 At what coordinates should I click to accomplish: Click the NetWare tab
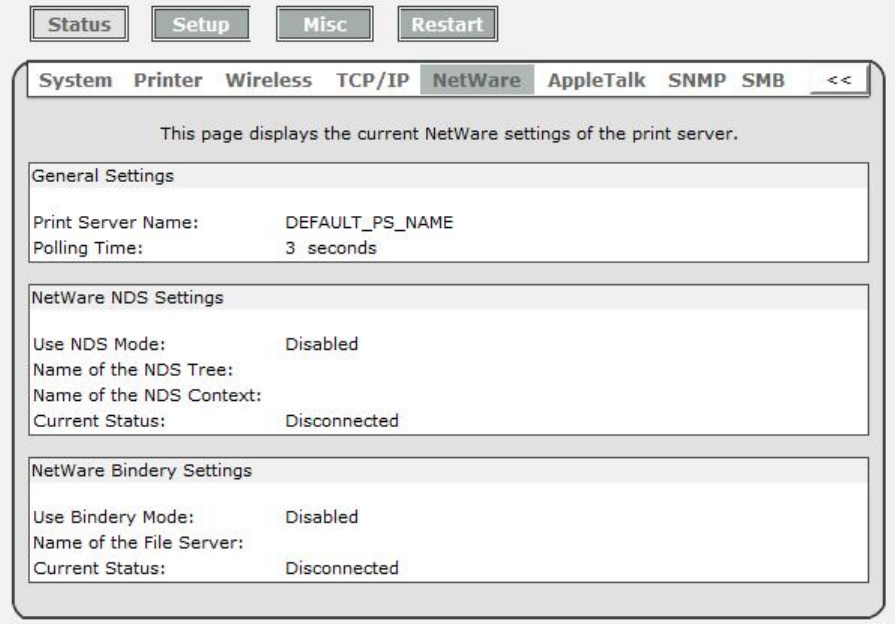pos(476,80)
